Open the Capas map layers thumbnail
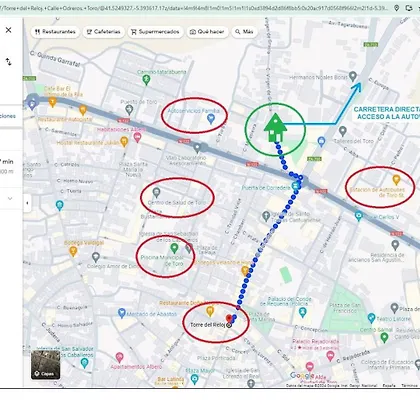This screenshot has width=420, height=420. pyautogui.click(x=46, y=365)
